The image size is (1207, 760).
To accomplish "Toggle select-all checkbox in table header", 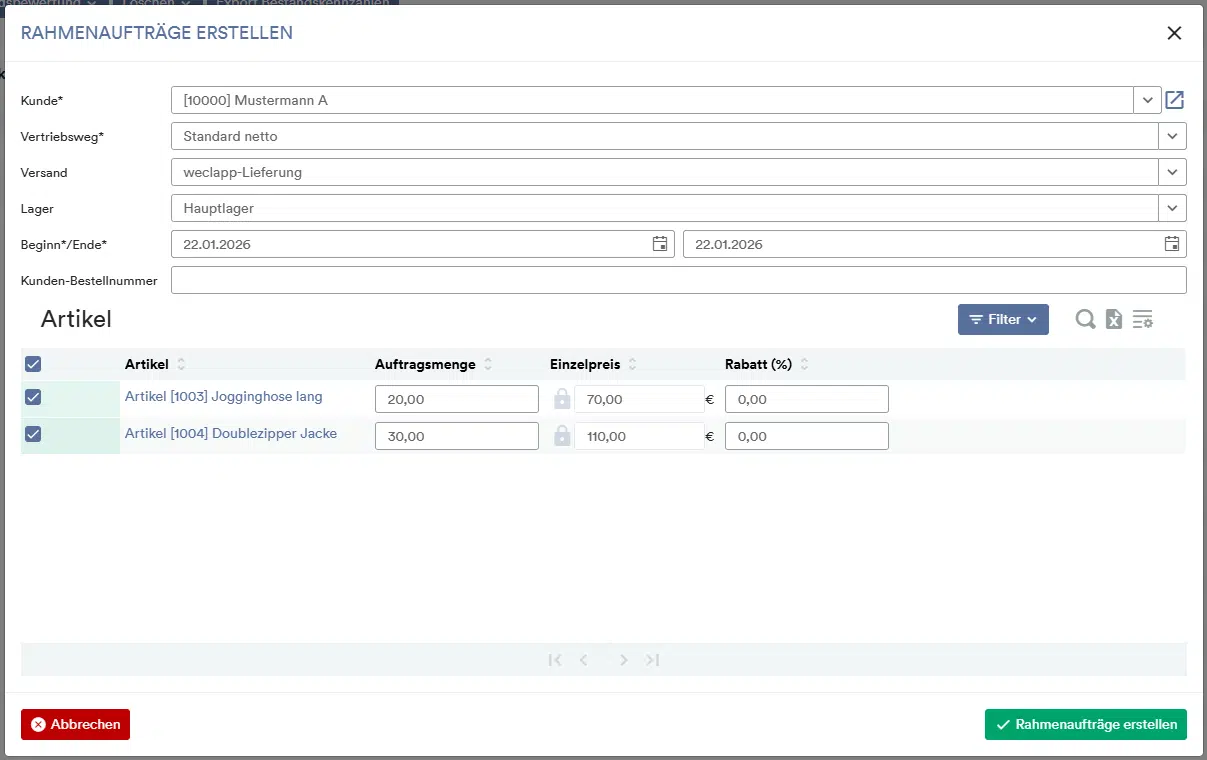I will (33, 364).
